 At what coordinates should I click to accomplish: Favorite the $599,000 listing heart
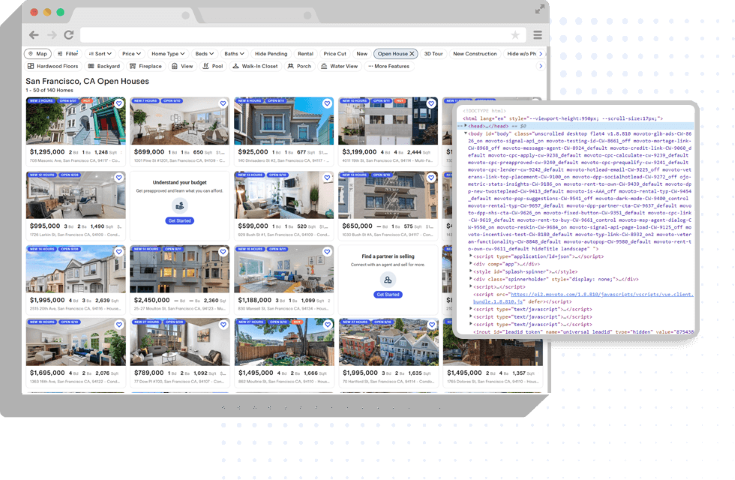[x=327, y=178]
